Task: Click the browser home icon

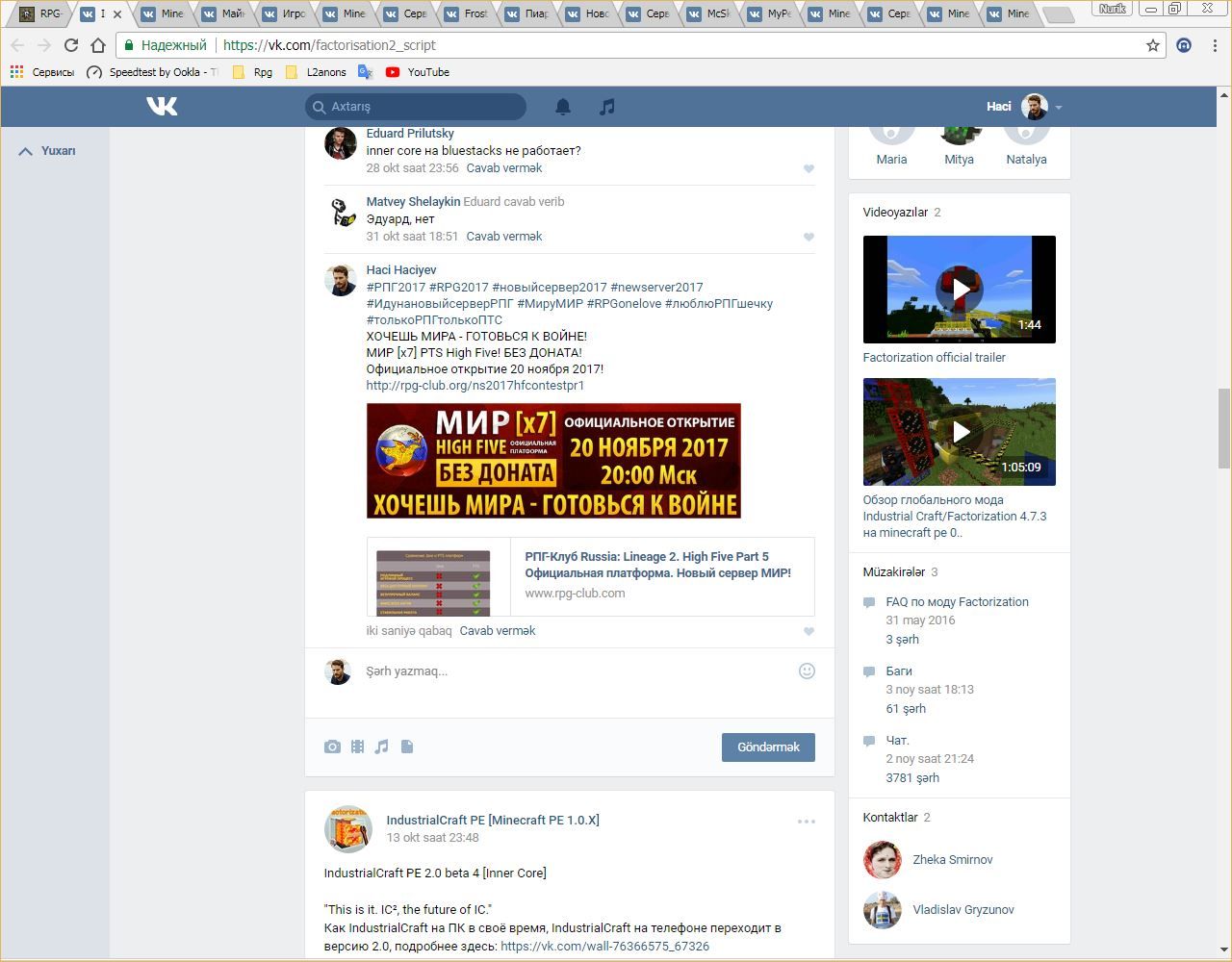Action: click(97, 45)
